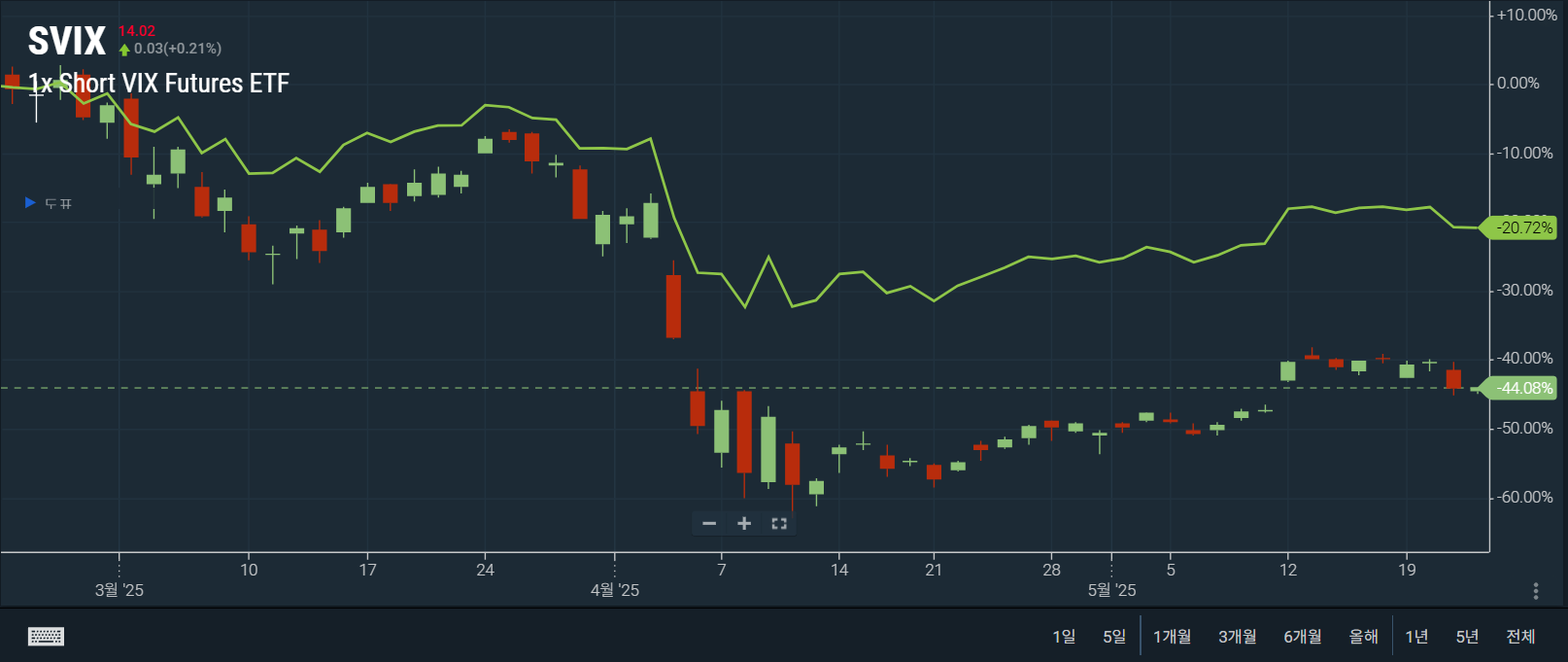The image size is (1568, 662).
Task: Click the date label 12 on time axis
Action: click(x=1288, y=570)
